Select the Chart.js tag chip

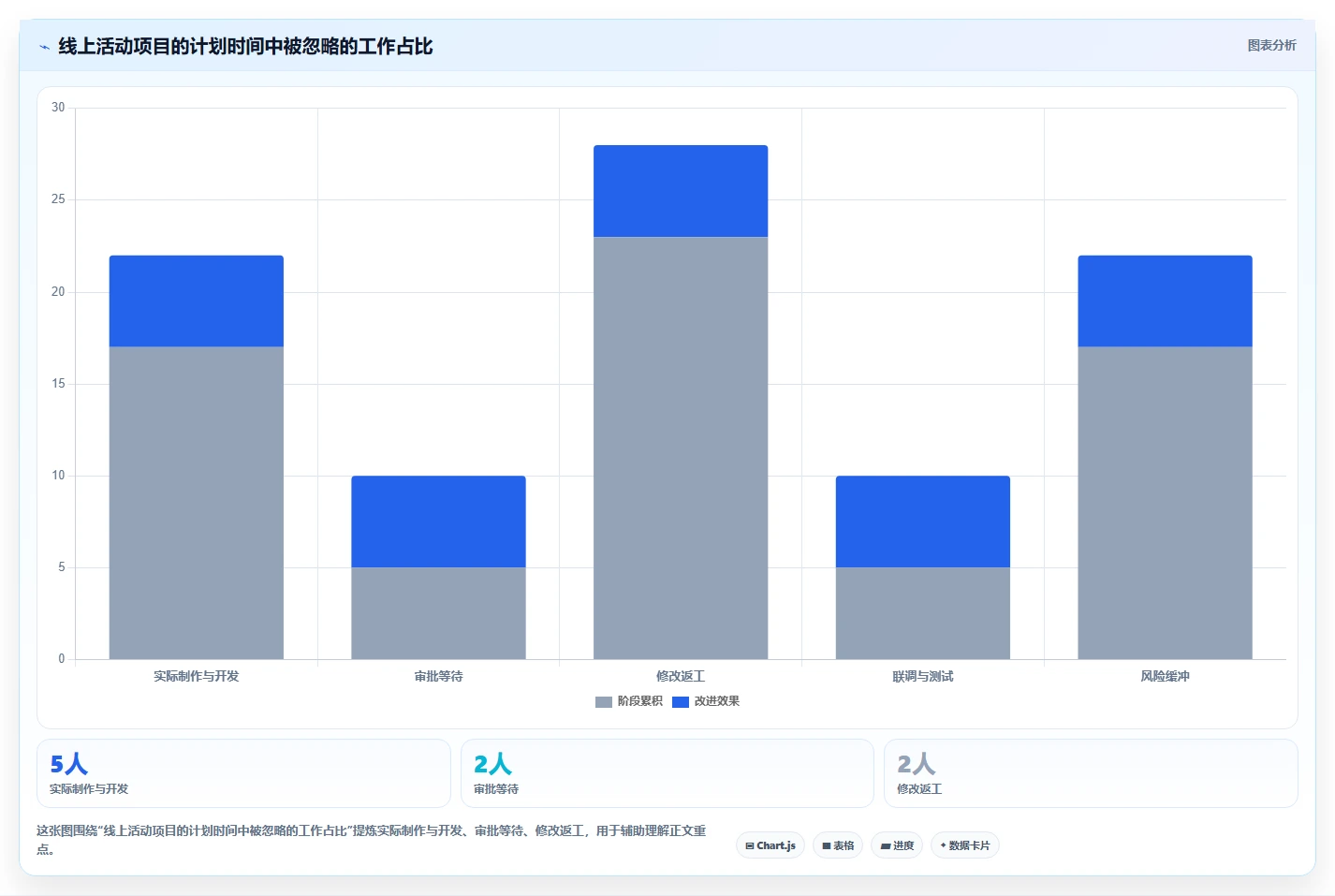click(770, 845)
